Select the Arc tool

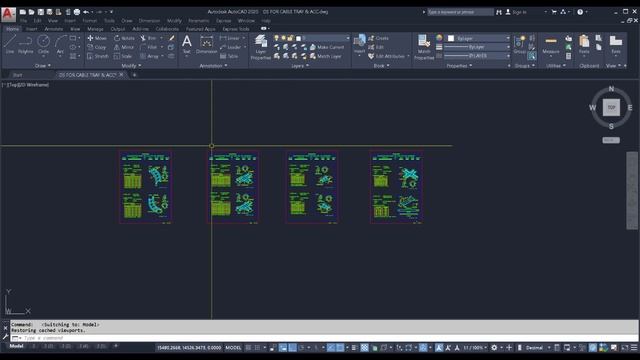click(60, 44)
